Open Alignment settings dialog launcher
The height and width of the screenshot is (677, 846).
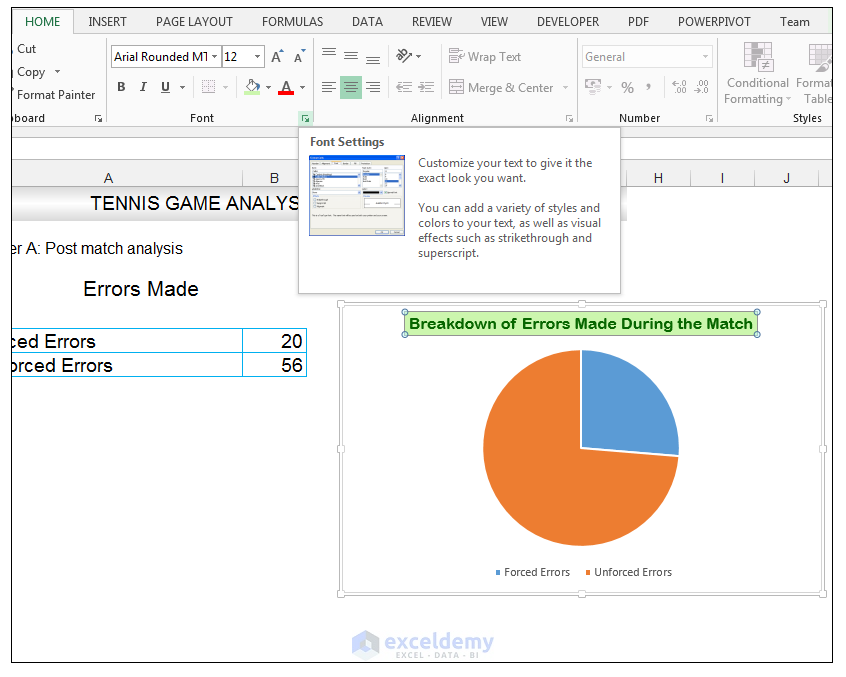click(x=569, y=119)
